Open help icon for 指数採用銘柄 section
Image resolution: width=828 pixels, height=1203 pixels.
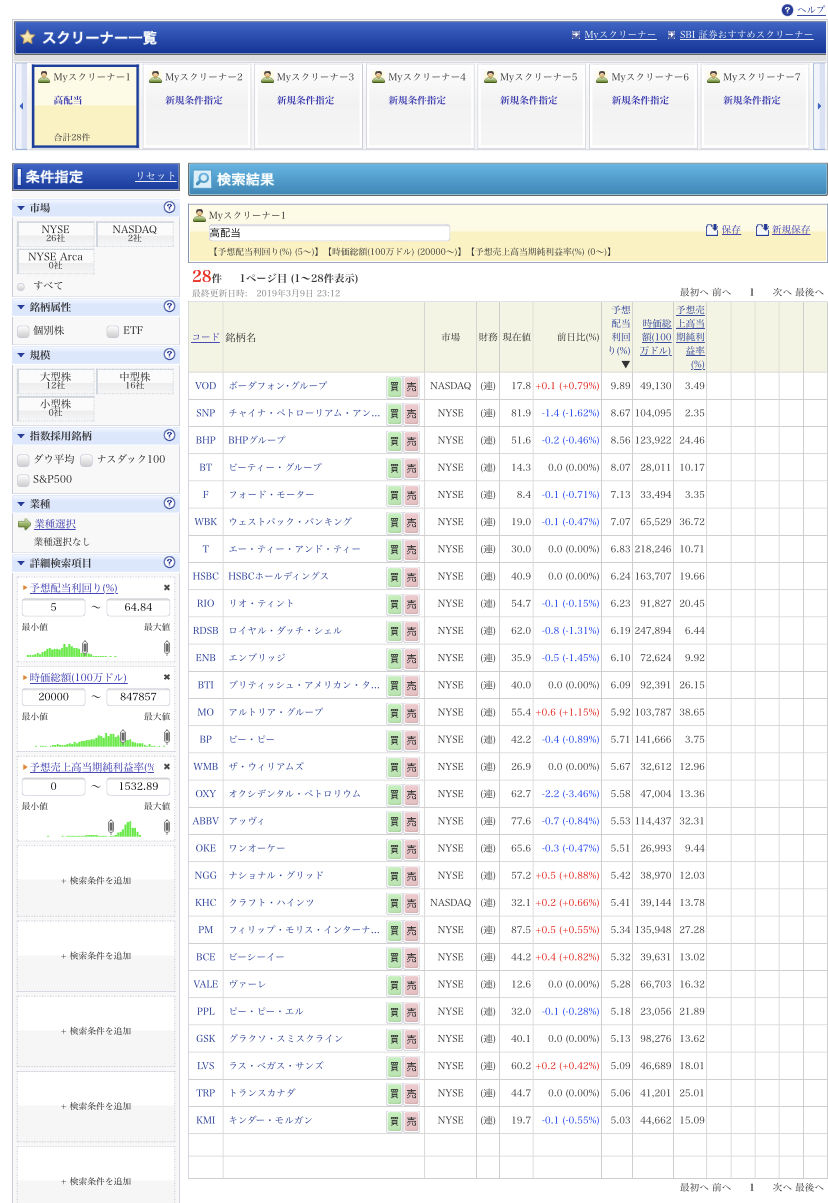(x=169, y=435)
